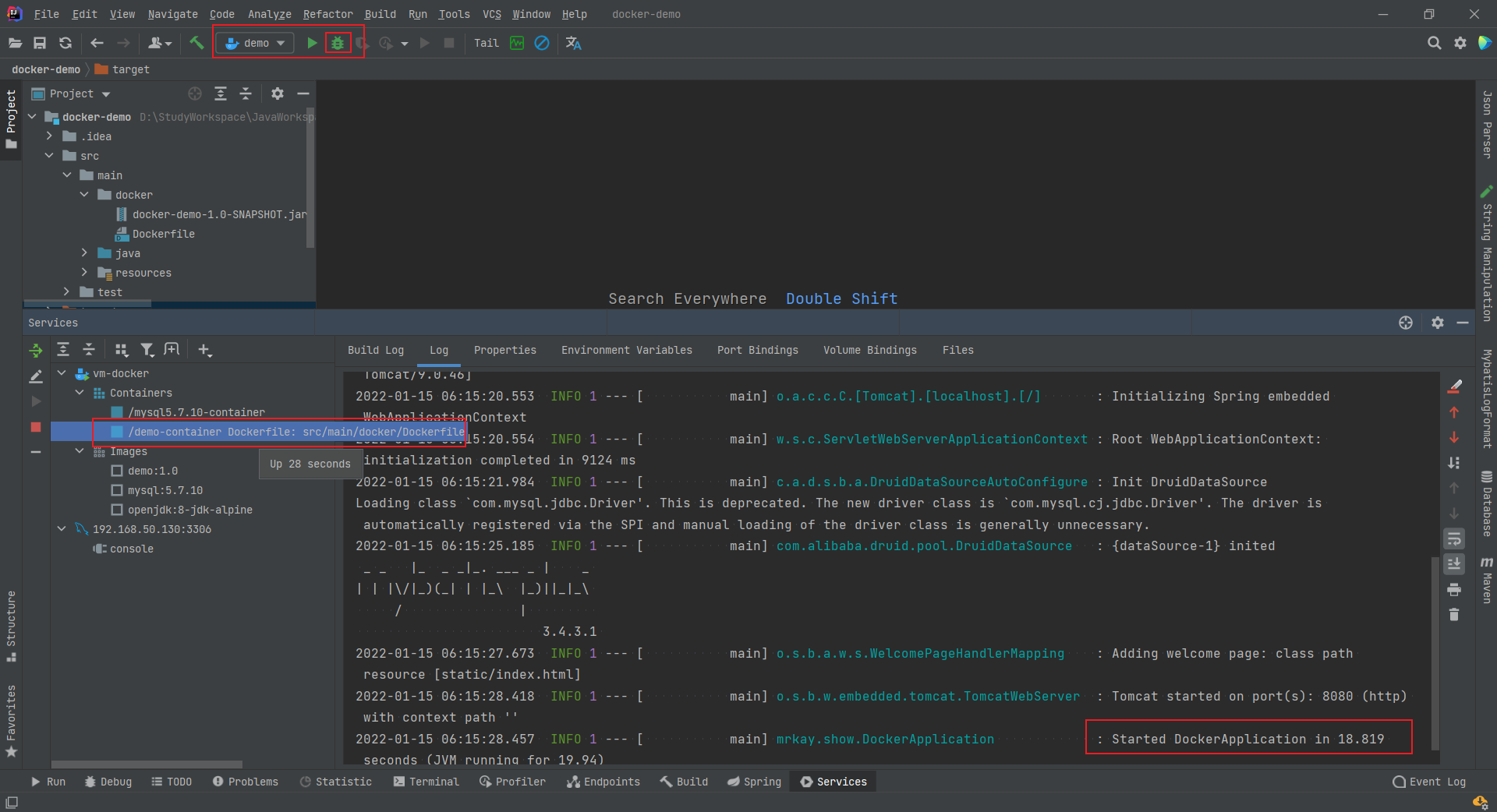This screenshot has width=1497, height=812.
Task: Open the Volume Bindings tab
Action: (870, 350)
